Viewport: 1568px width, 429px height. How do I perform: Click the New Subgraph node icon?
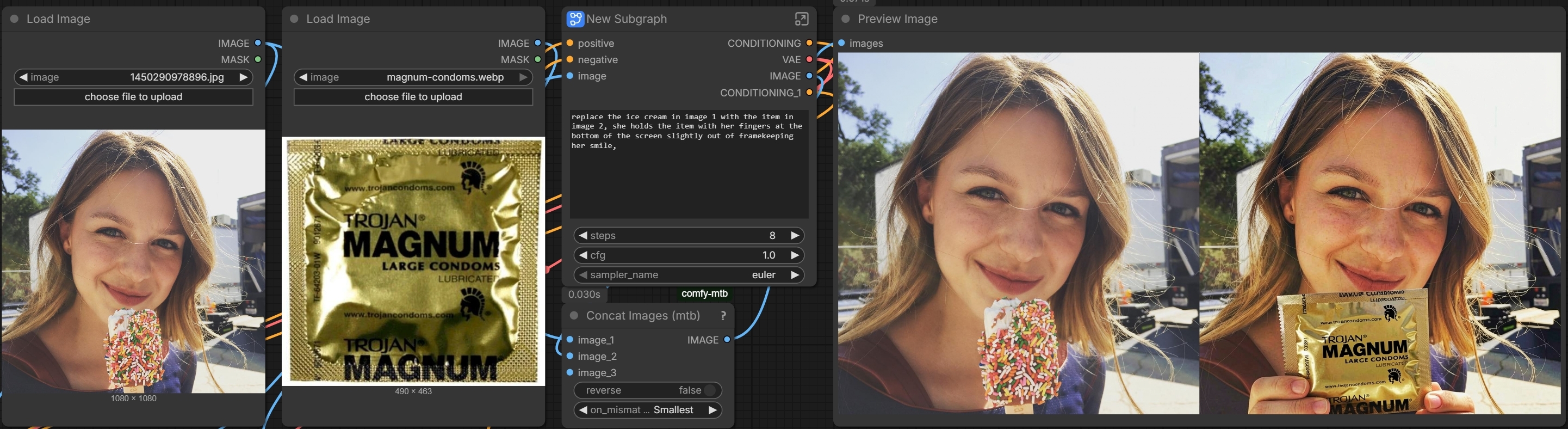(575, 19)
